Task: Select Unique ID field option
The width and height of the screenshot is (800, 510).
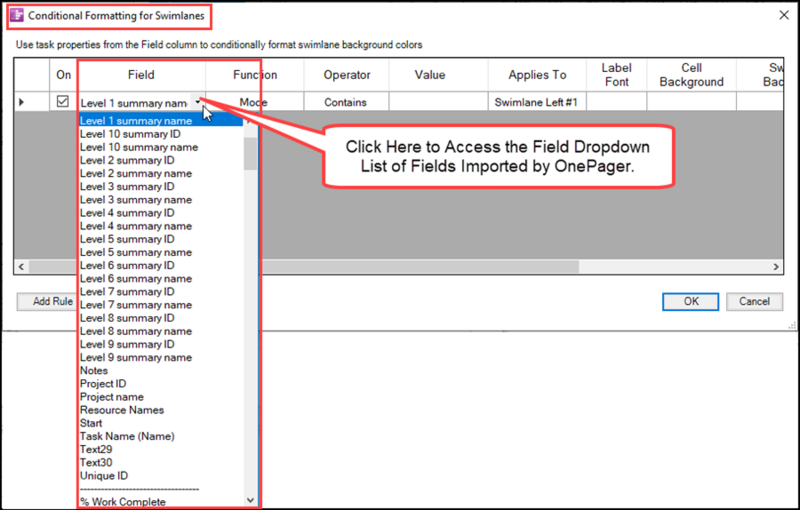Action: (104, 476)
